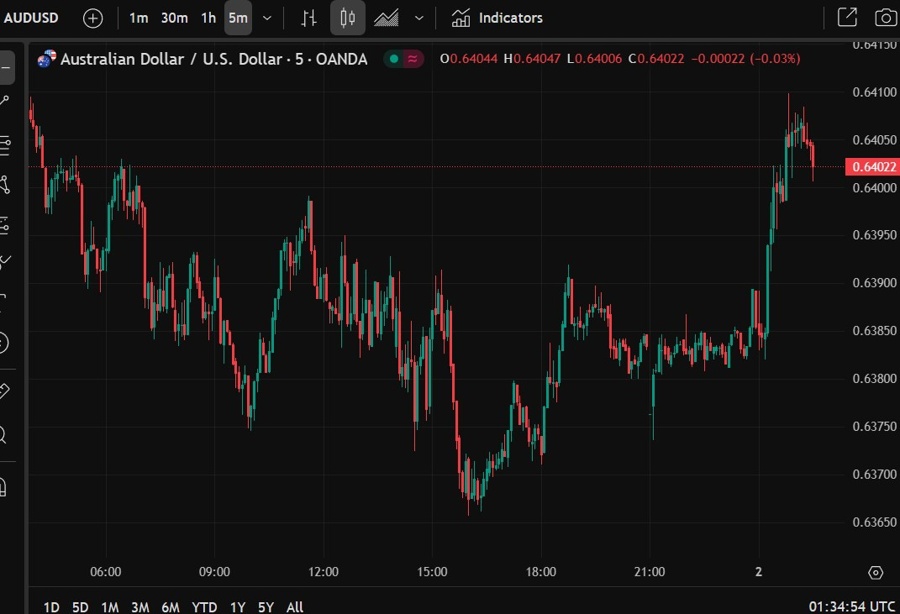Image resolution: width=900 pixels, height=614 pixels.
Task: Open the Indicators menu
Action: [497, 18]
